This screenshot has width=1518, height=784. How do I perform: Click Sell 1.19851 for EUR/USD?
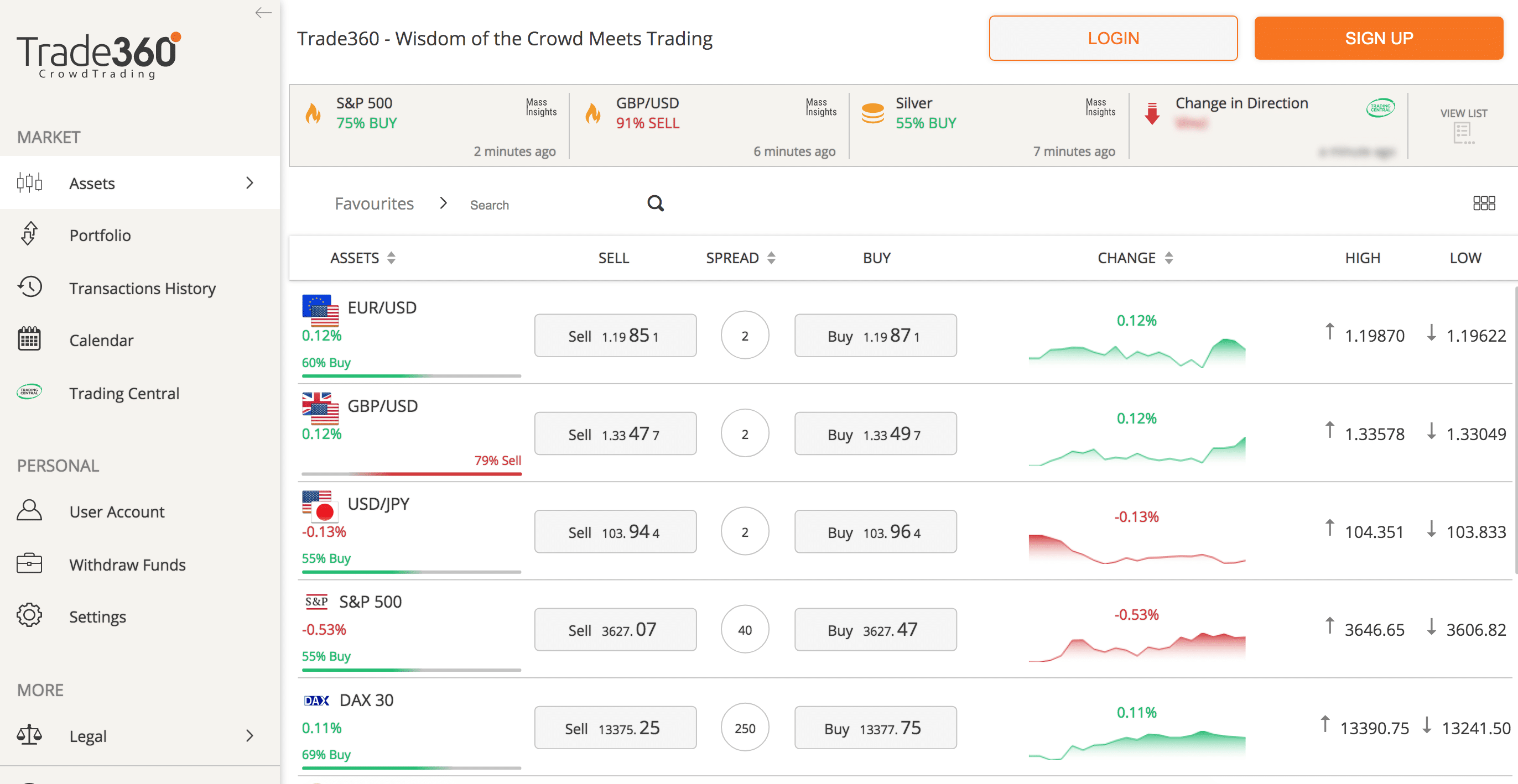615,335
